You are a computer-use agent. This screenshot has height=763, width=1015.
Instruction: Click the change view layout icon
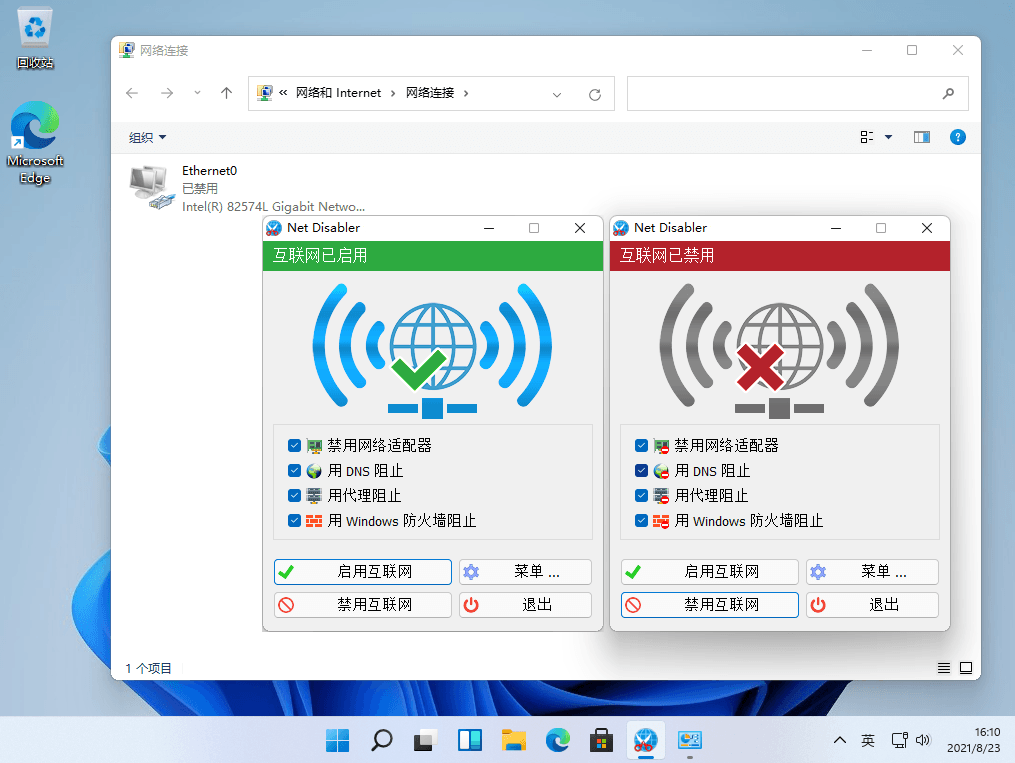[867, 137]
